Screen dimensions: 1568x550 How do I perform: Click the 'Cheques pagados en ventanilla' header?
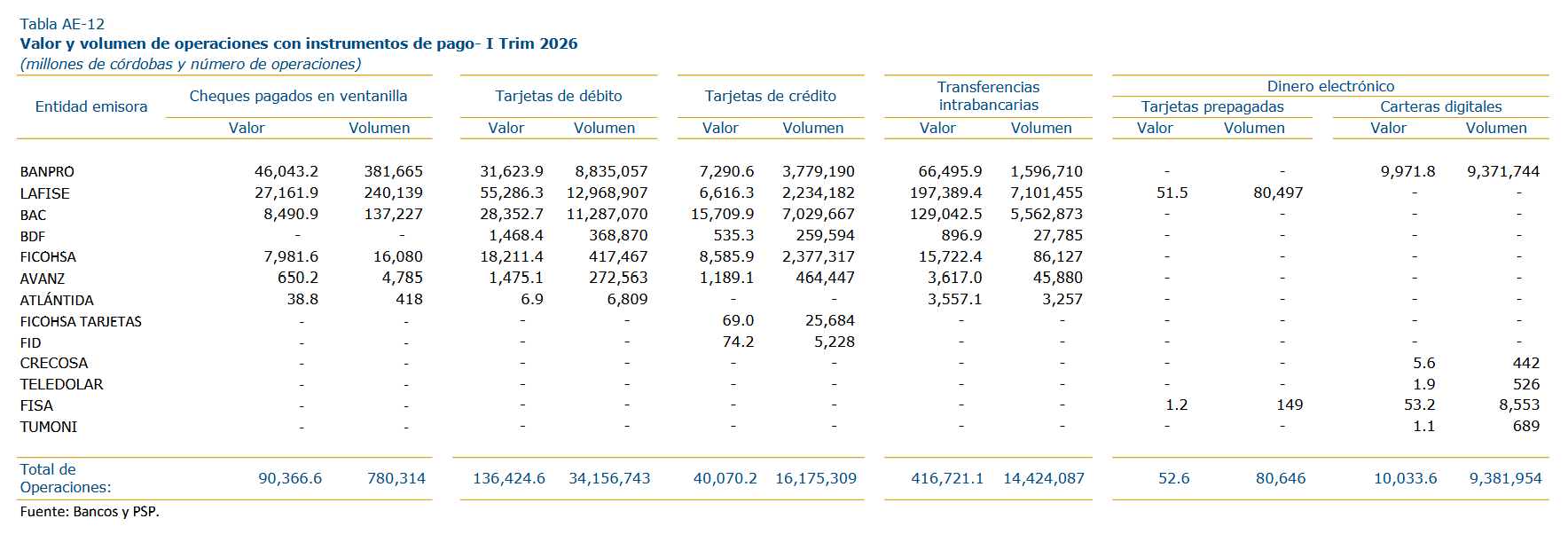click(299, 96)
